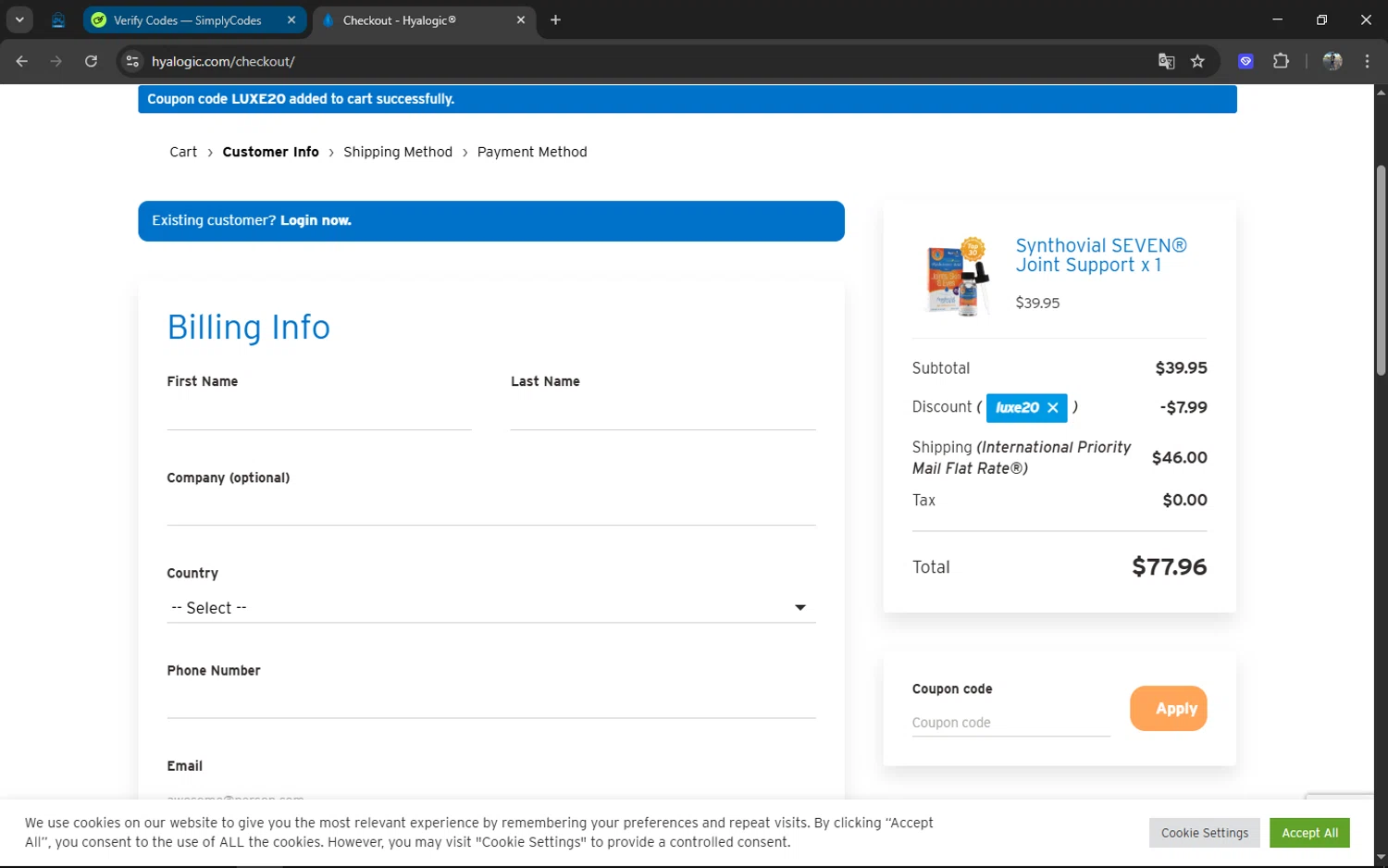Close the Verify Codes — SimplyCodes tab

click(291, 19)
